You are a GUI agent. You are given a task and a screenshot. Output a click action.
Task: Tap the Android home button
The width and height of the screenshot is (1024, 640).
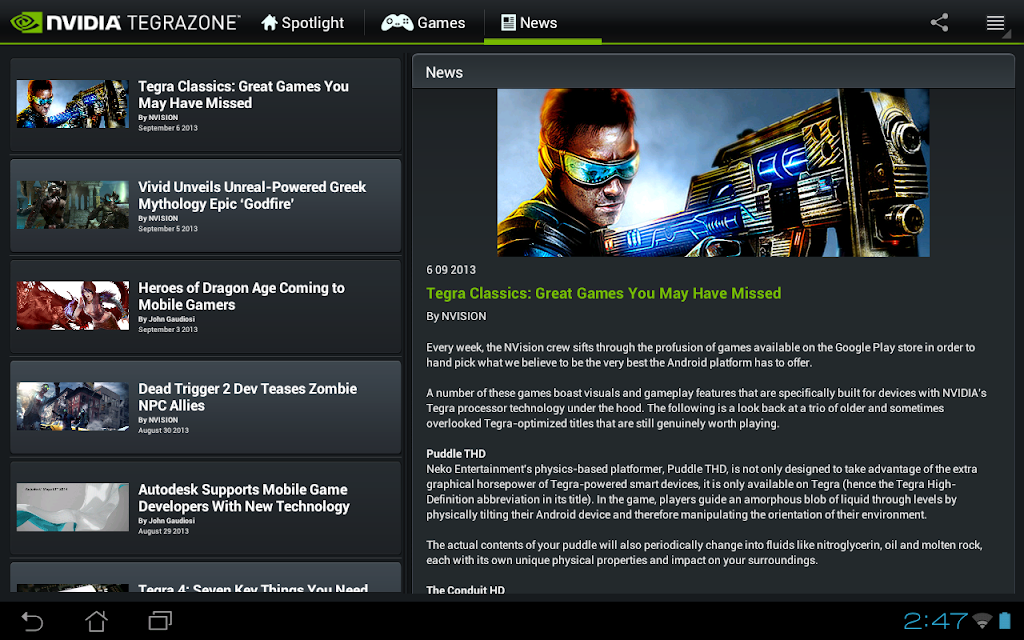pos(96,620)
